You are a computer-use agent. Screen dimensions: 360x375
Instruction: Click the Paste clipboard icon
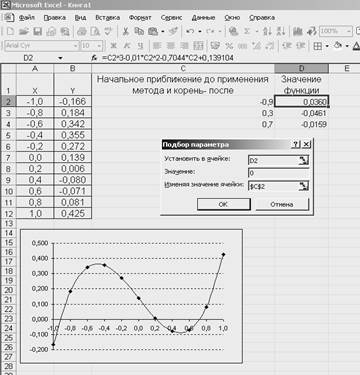153,31
